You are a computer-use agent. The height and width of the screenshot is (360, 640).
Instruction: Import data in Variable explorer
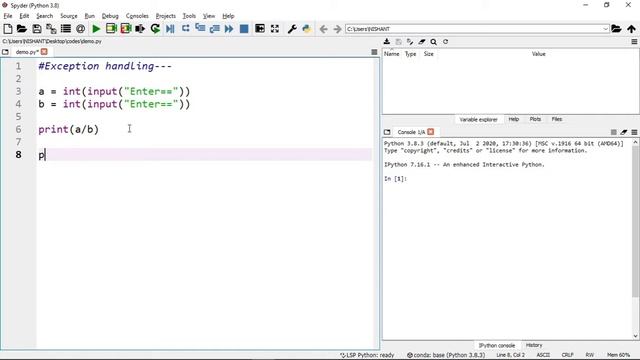click(387, 42)
